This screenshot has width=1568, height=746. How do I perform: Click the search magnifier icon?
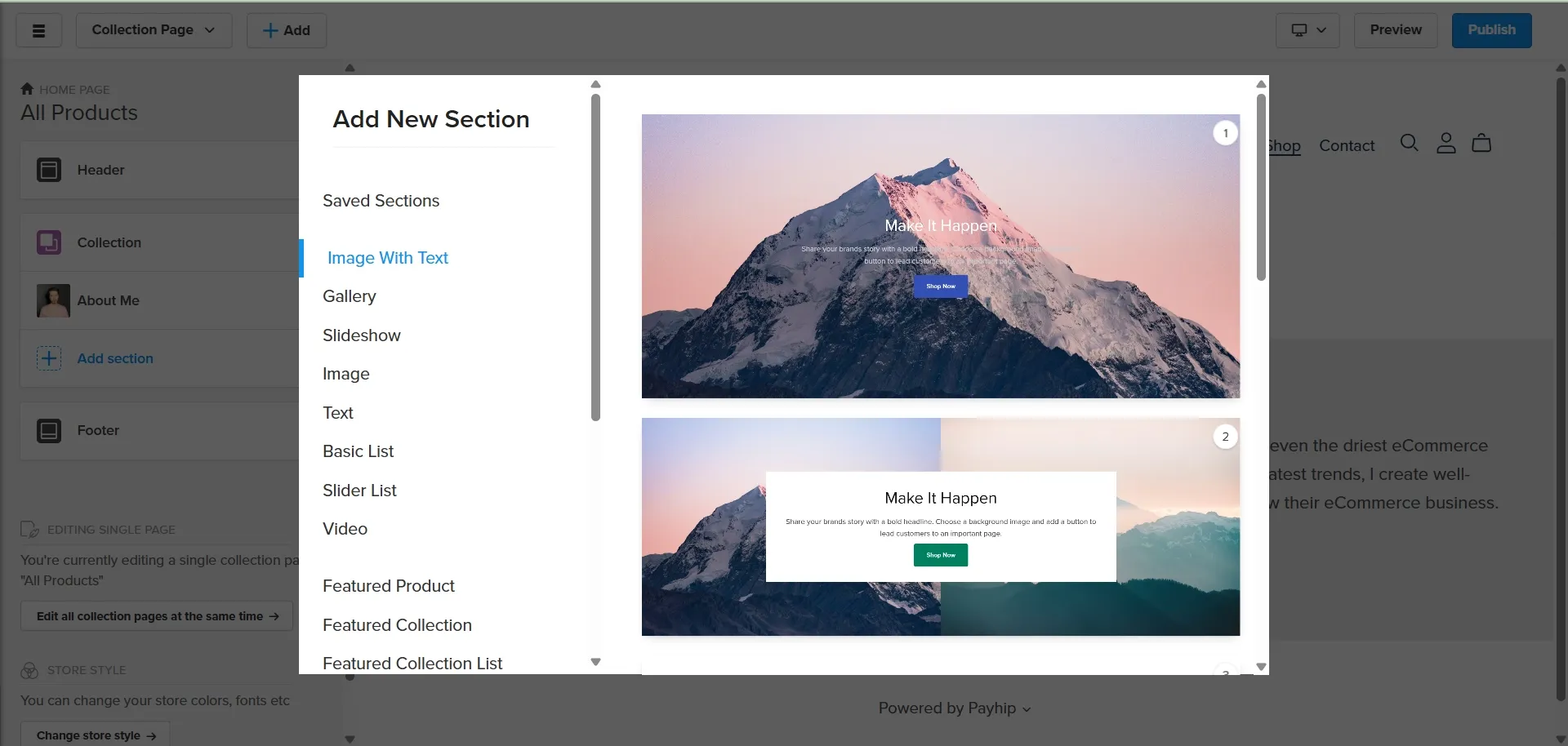click(1409, 144)
